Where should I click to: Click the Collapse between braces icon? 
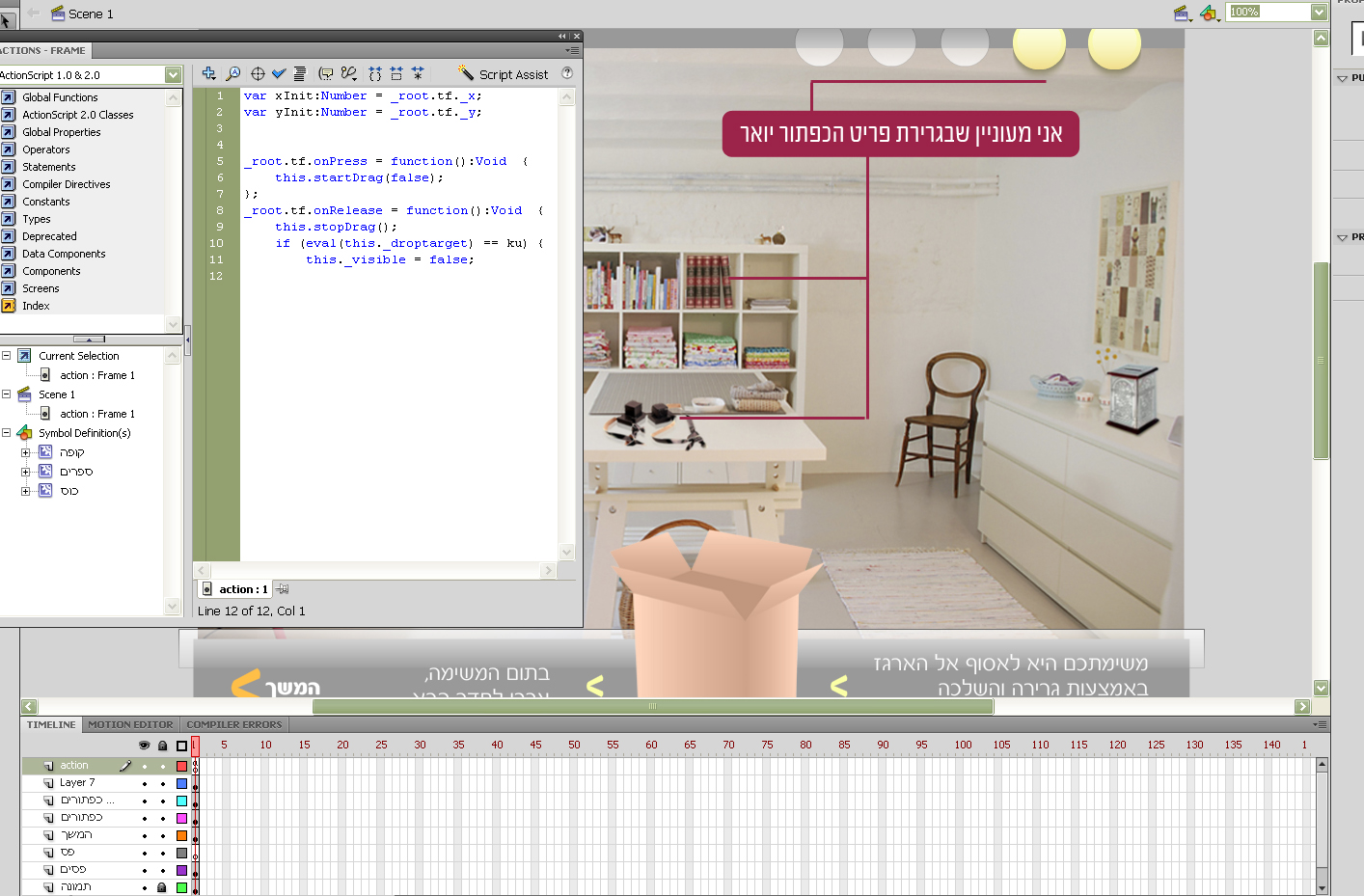374,73
